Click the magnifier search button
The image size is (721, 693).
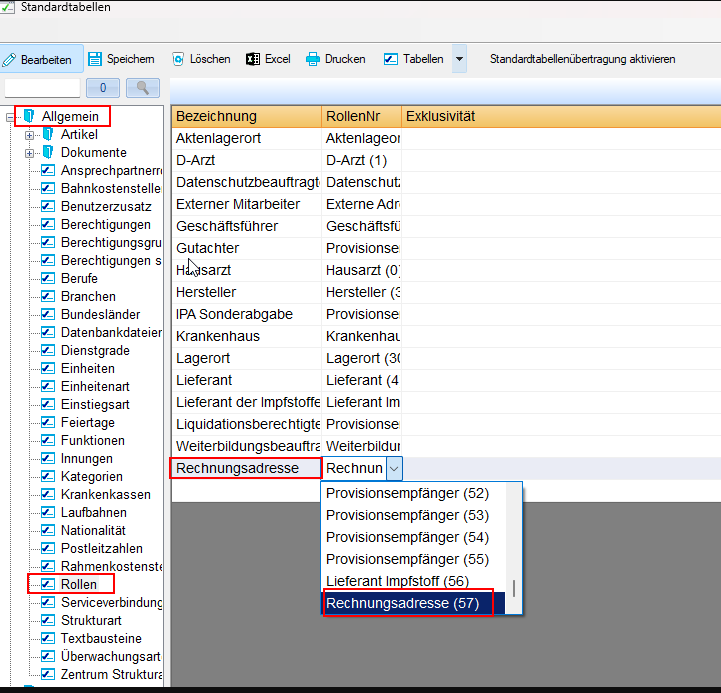click(143, 88)
